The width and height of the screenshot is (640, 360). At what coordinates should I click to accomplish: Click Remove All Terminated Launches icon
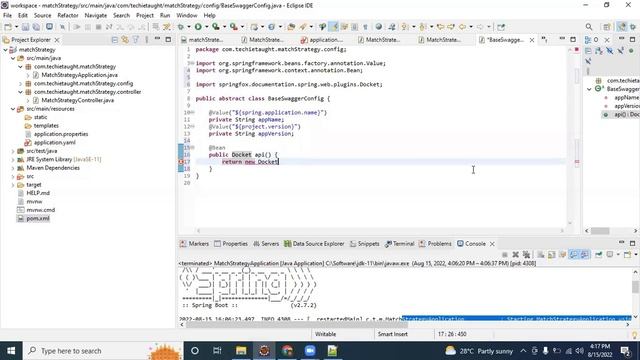click(x=526, y=255)
